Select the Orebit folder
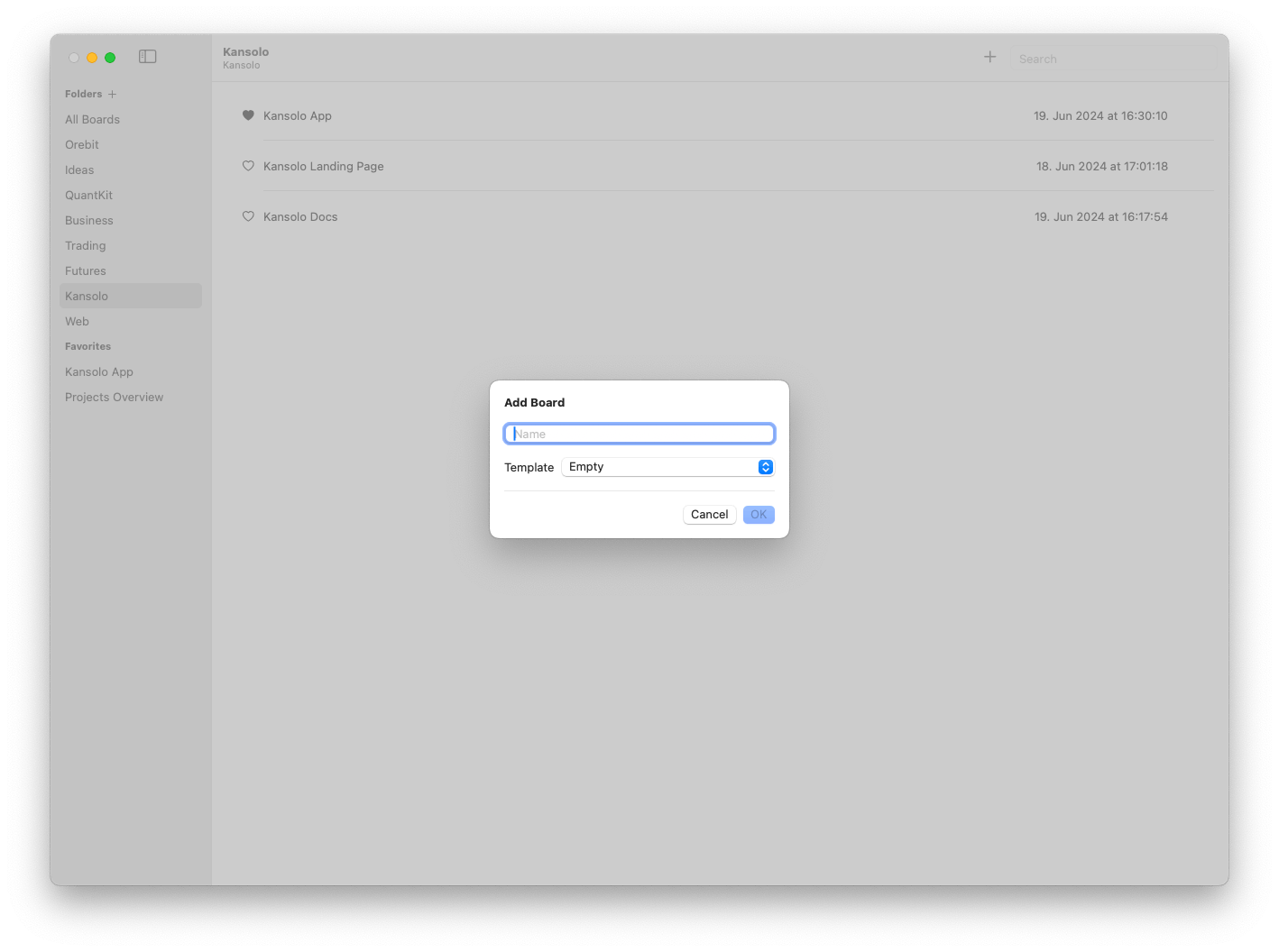Screen dimensions: 1279x952 (131, 144)
